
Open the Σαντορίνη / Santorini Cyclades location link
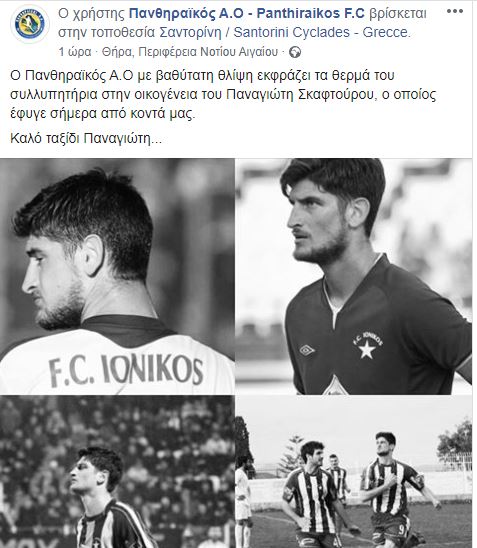point(285,32)
